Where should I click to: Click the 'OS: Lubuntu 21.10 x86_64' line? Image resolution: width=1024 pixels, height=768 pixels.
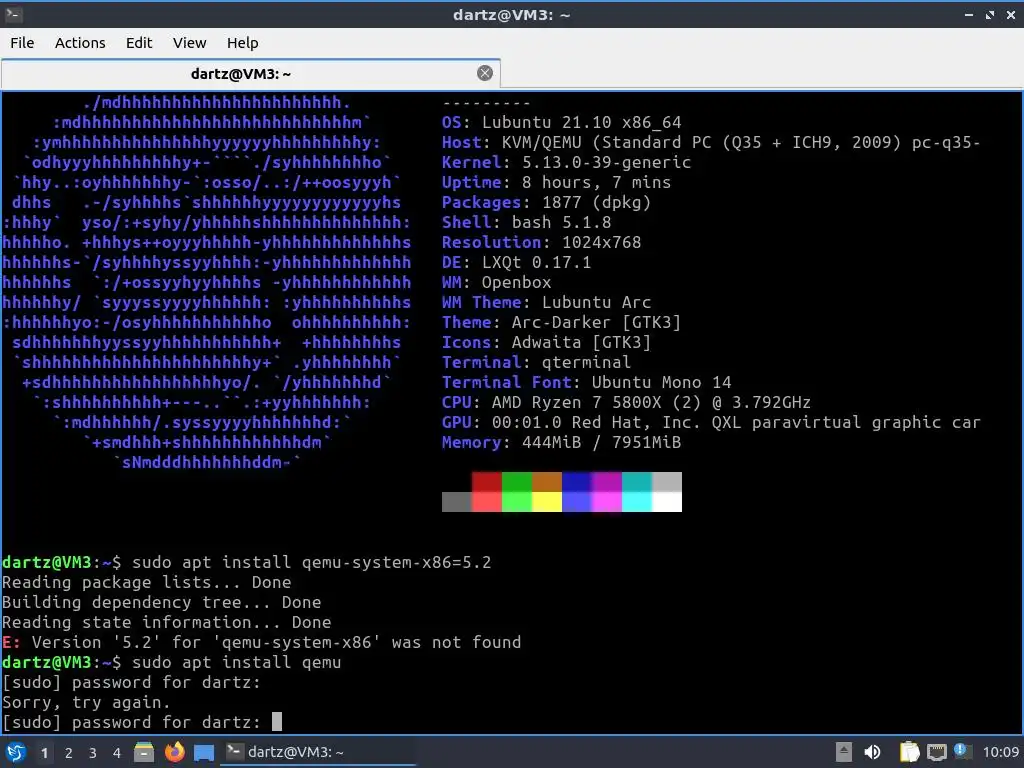pyautogui.click(x=562, y=122)
